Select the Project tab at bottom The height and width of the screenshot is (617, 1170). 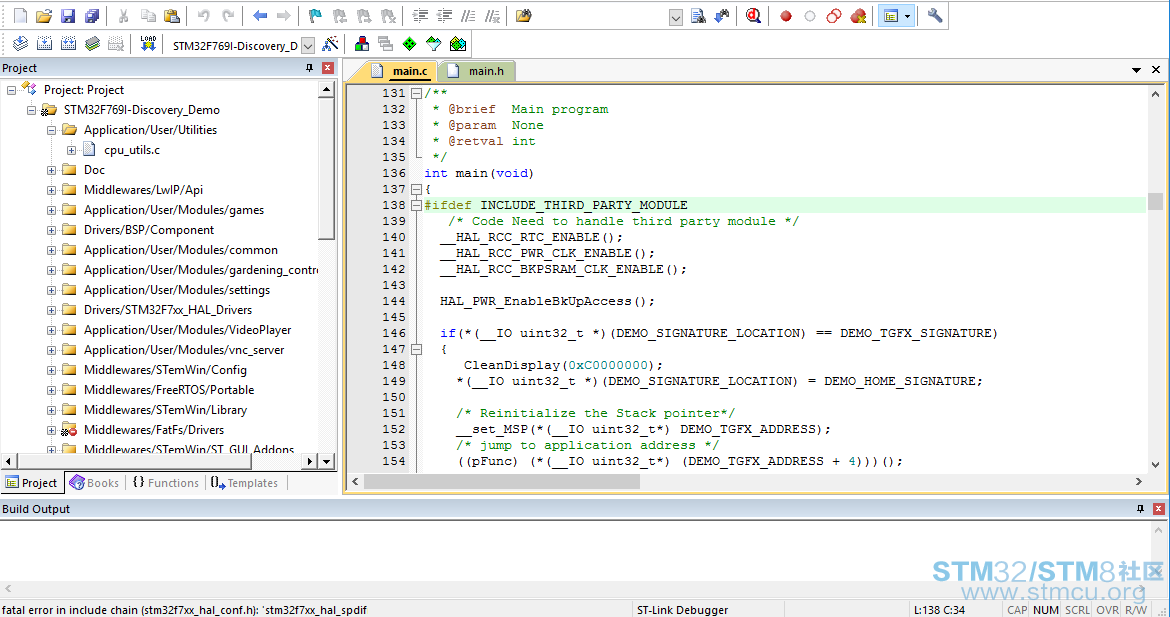(32, 483)
